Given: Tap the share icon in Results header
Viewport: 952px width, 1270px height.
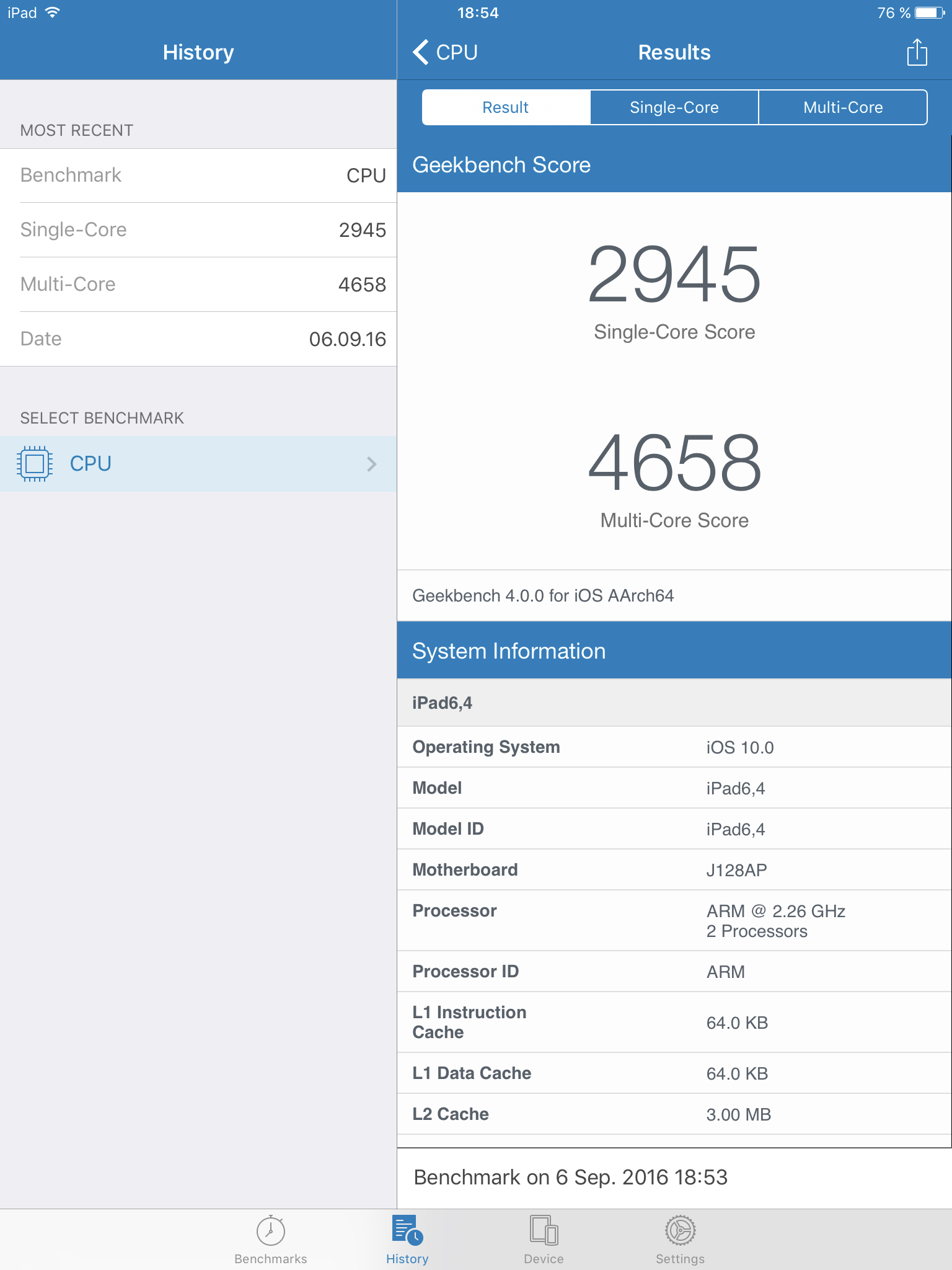Looking at the screenshot, I should (x=917, y=52).
